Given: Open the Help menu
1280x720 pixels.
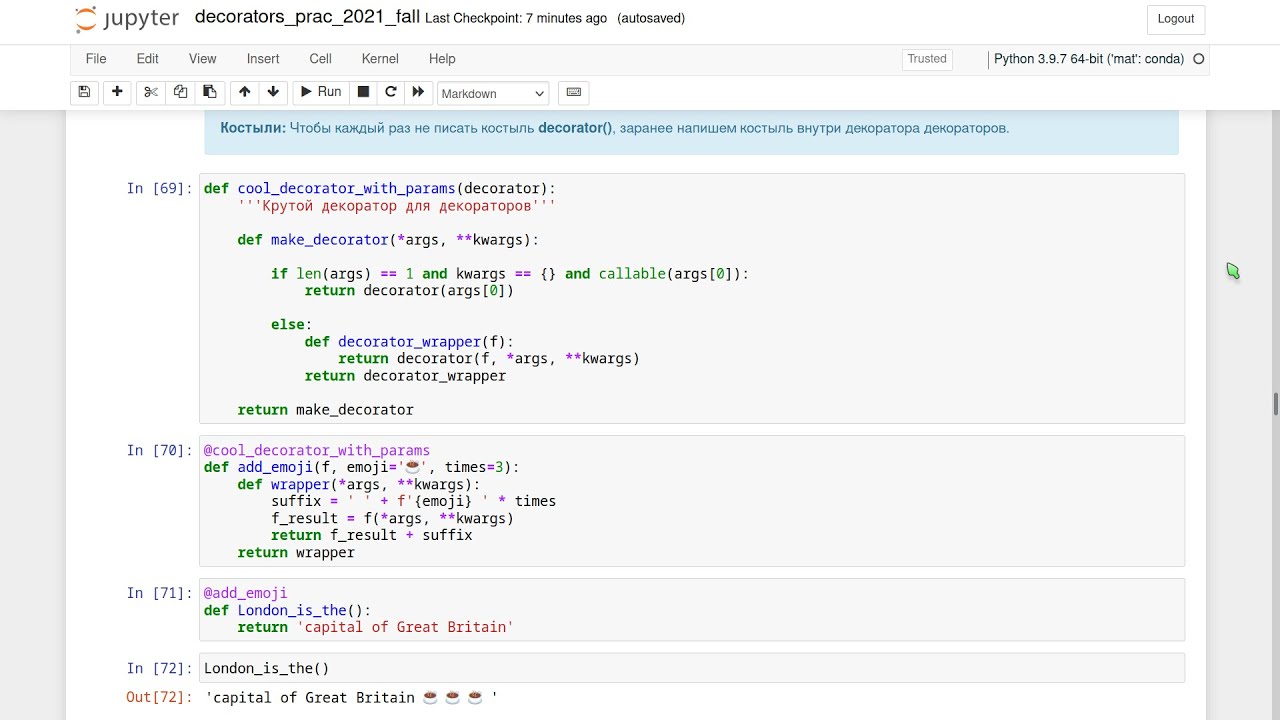Looking at the screenshot, I should [442, 59].
